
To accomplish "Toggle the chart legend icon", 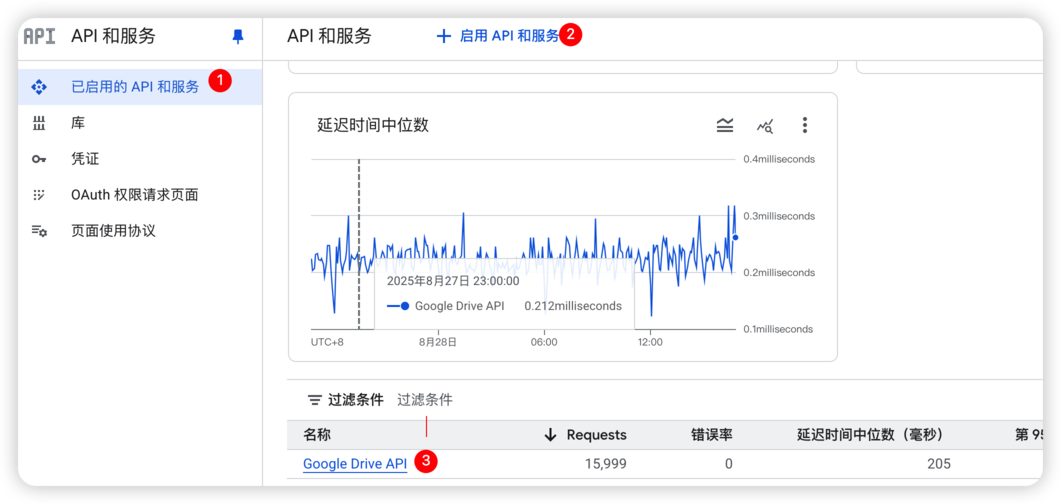I will pyautogui.click(x=725, y=125).
